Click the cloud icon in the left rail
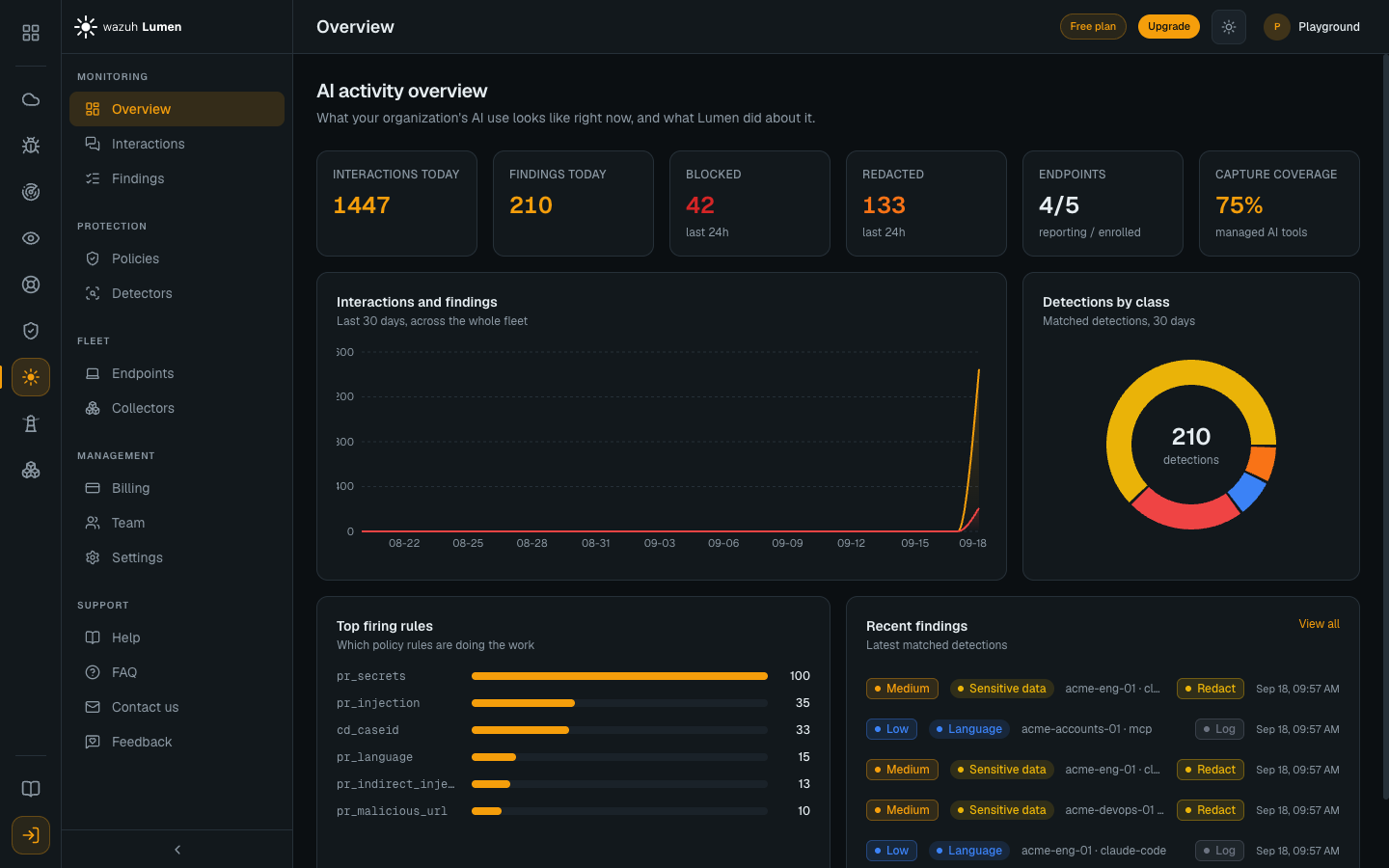This screenshot has height=868, width=1389. [x=31, y=99]
